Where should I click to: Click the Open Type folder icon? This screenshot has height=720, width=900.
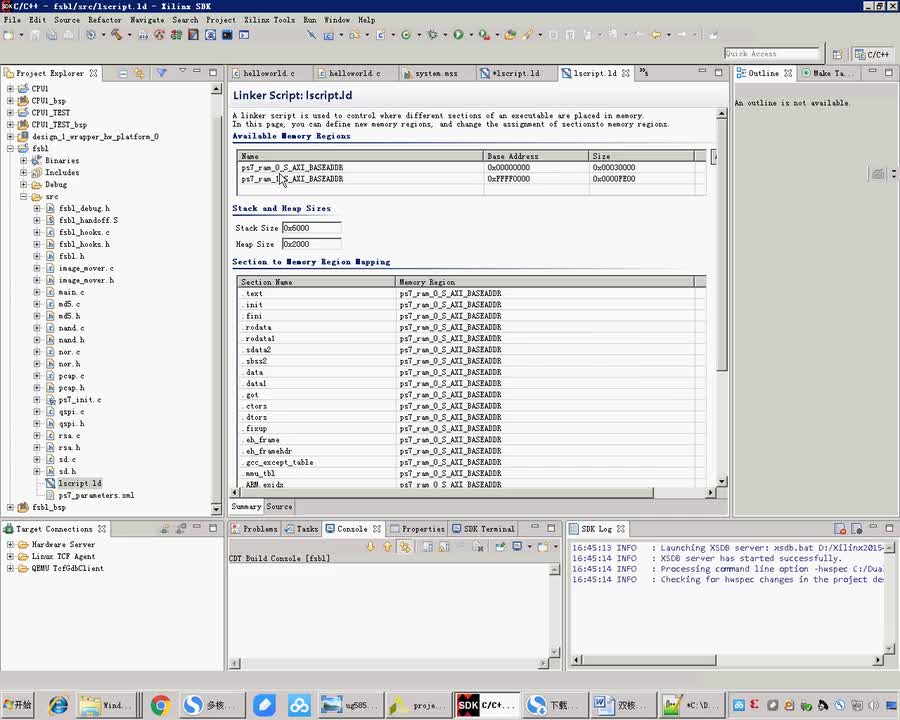coord(510,35)
